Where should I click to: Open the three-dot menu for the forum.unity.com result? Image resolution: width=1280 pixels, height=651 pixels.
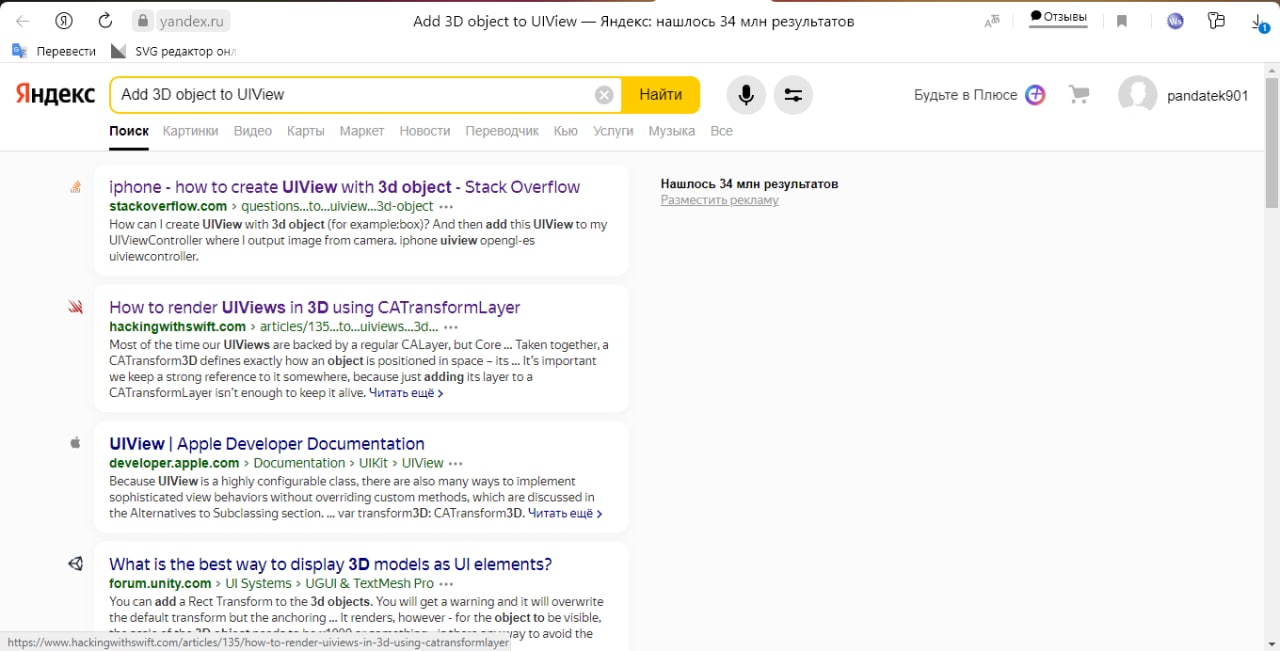coord(446,584)
